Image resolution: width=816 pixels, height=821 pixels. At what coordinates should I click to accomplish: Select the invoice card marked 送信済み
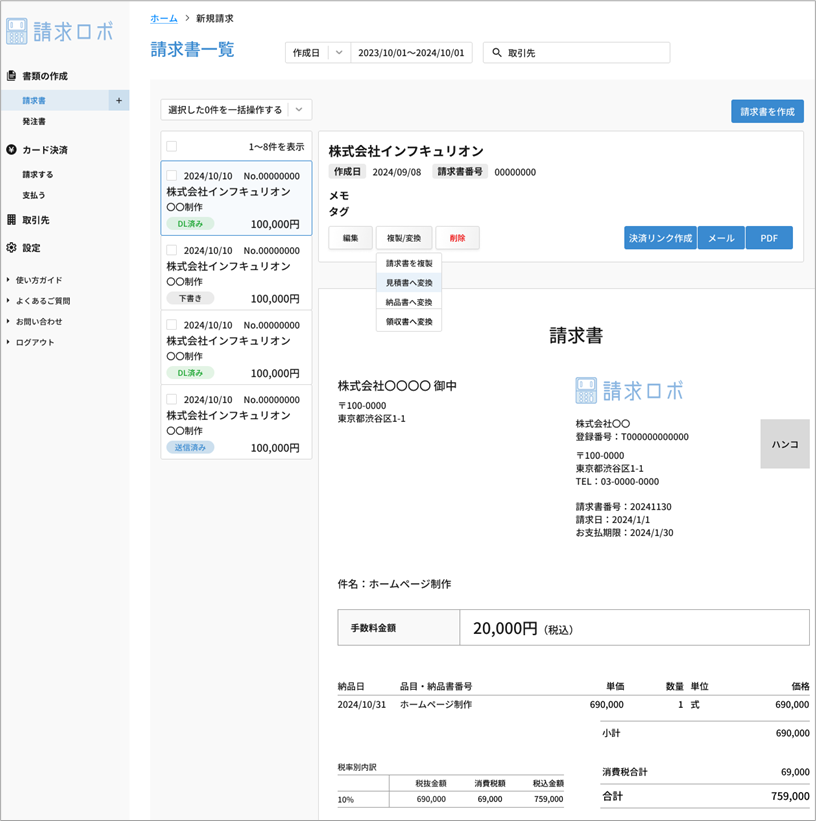coord(236,422)
